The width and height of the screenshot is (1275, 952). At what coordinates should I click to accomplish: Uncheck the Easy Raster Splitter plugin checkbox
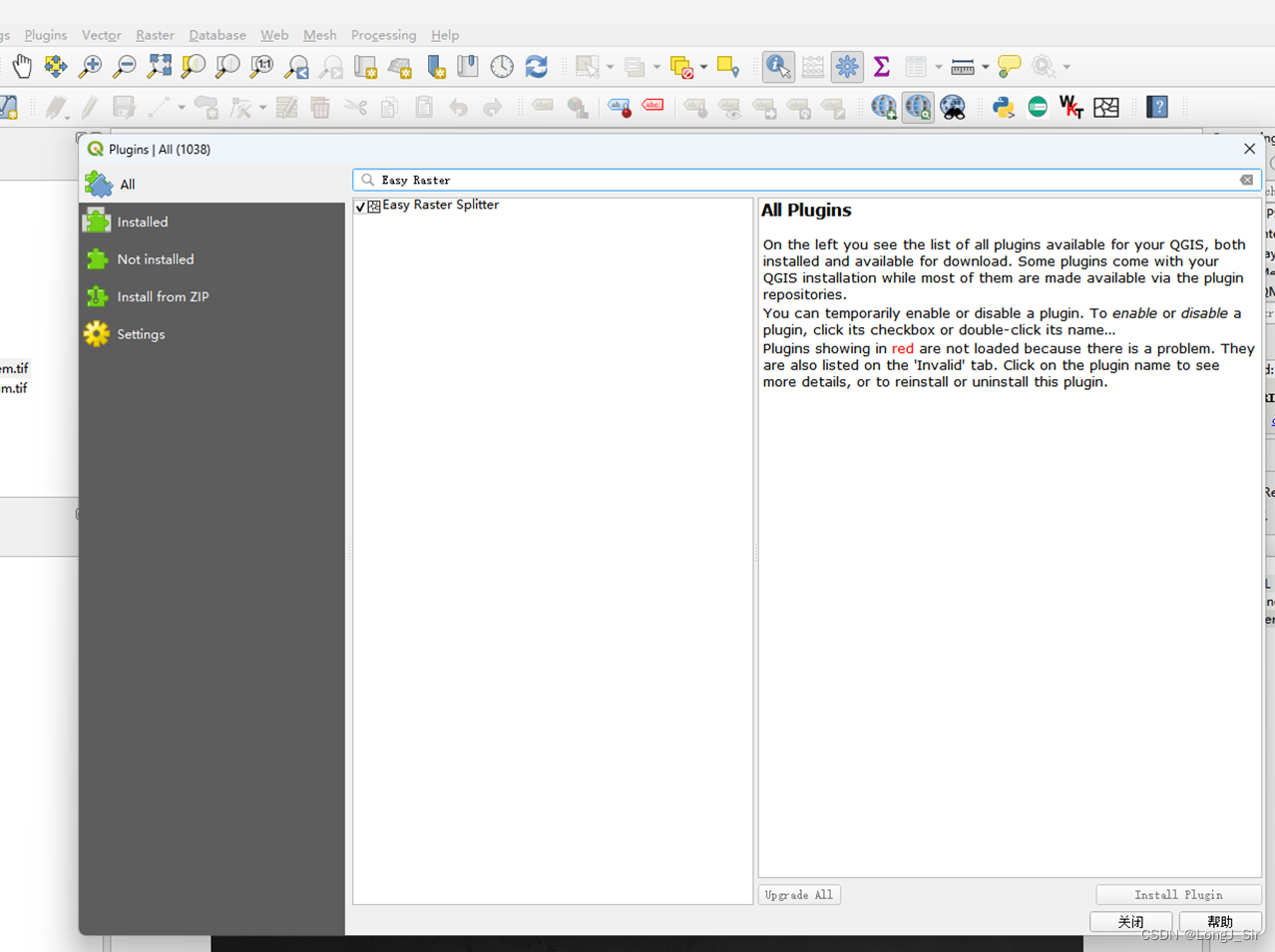coord(360,207)
